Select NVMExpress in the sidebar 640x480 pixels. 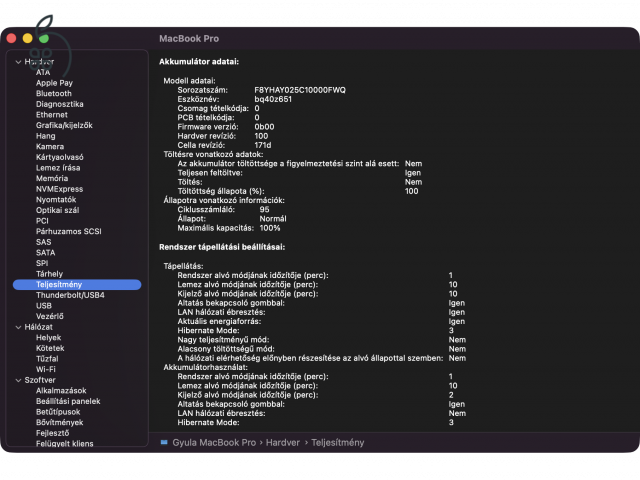coord(59,189)
